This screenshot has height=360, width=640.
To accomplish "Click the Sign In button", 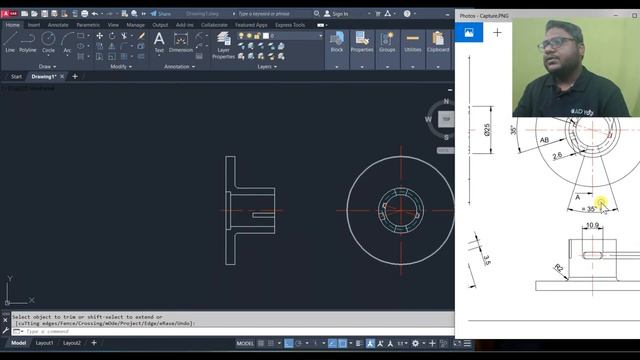I will coord(337,13).
